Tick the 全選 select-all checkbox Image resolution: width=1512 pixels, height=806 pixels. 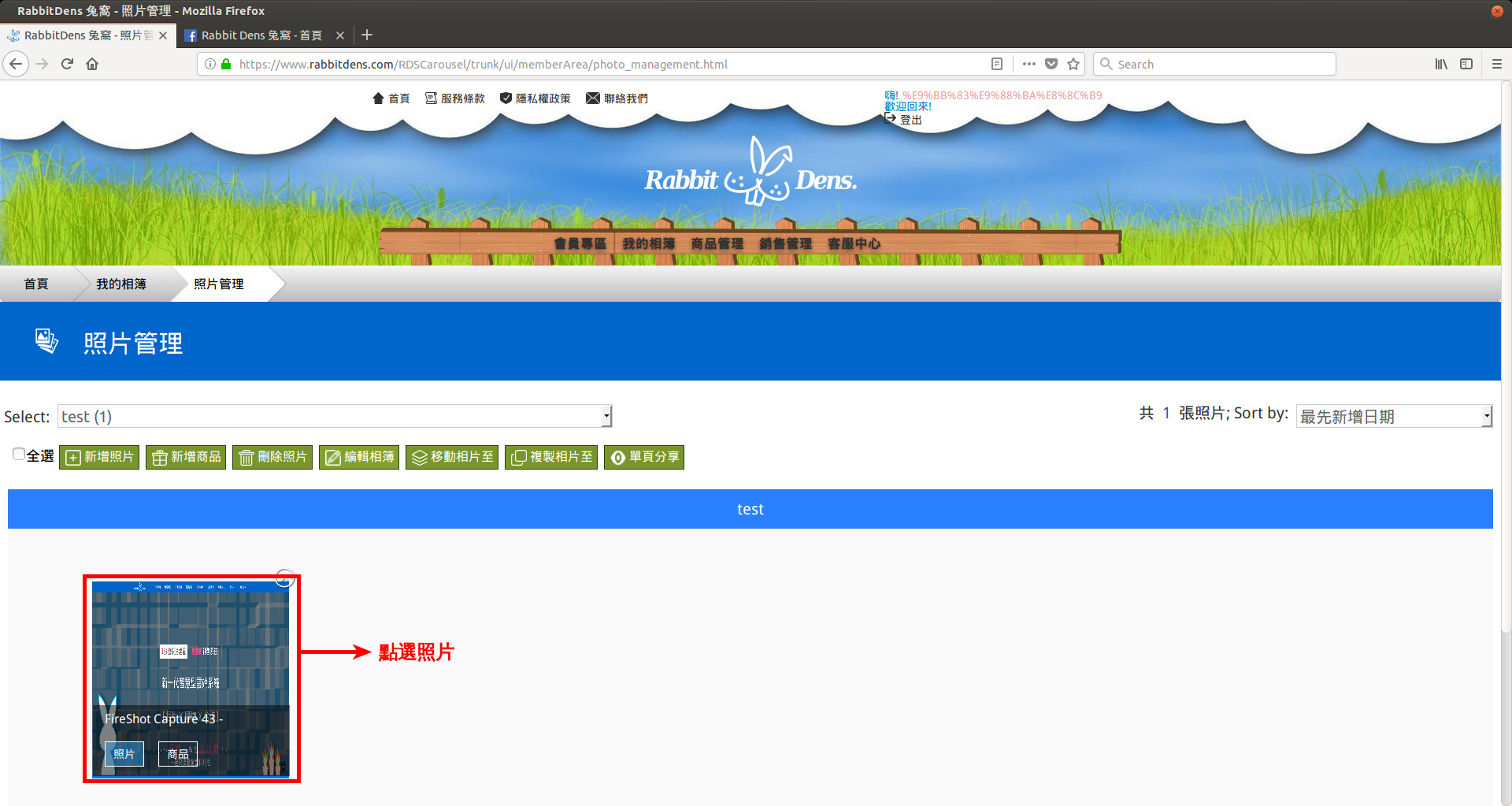click(19, 454)
